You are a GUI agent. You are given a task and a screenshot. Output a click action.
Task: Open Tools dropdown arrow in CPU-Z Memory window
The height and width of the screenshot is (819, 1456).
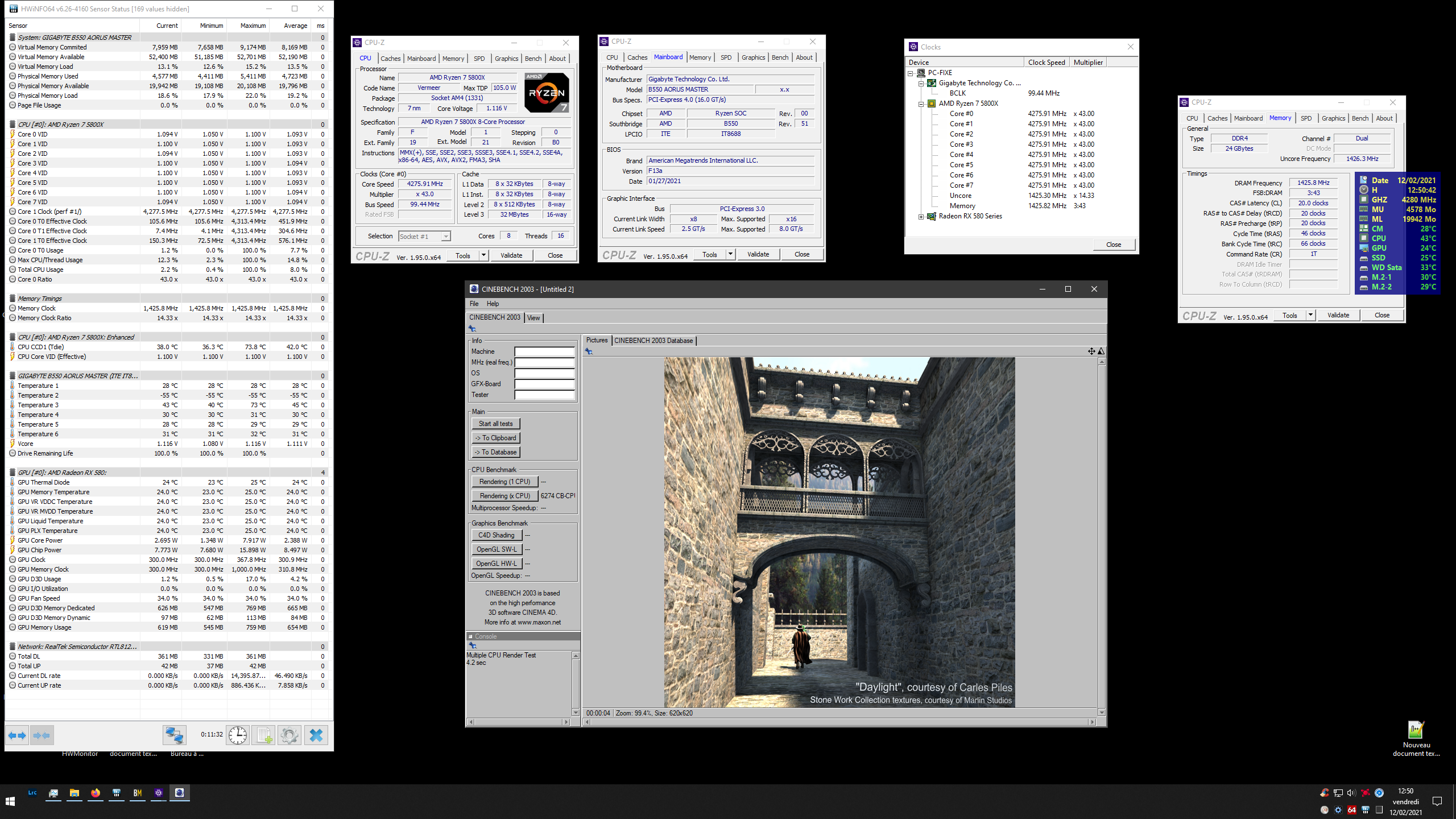pyautogui.click(x=1311, y=315)
